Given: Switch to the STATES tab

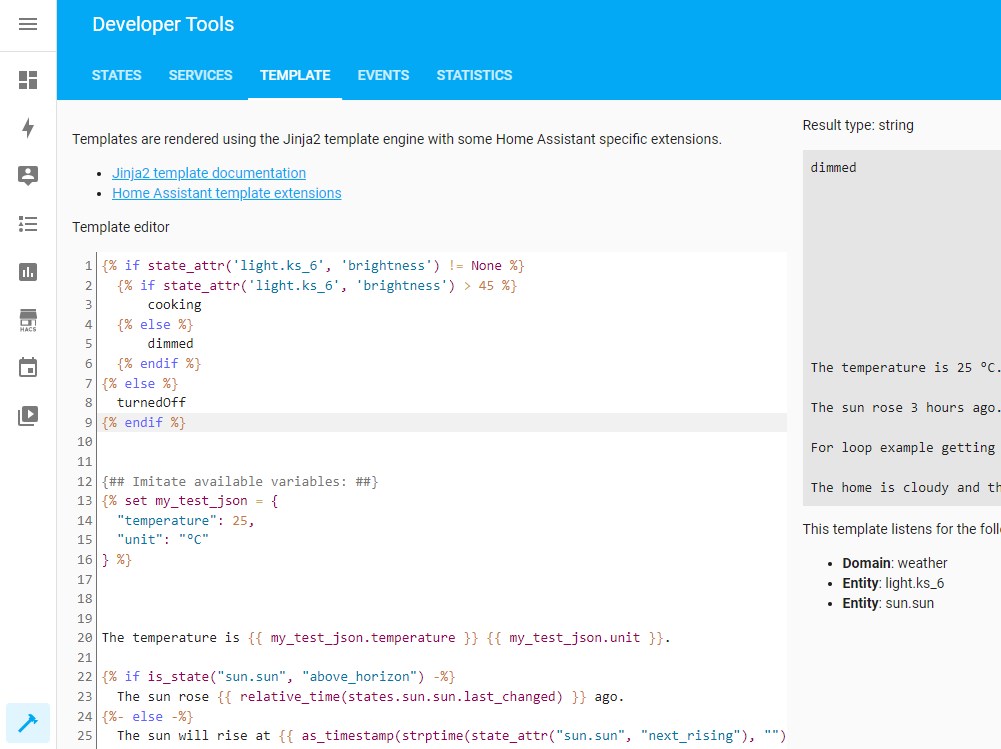Looking at the screenshot, I should (x=116, y=75).
